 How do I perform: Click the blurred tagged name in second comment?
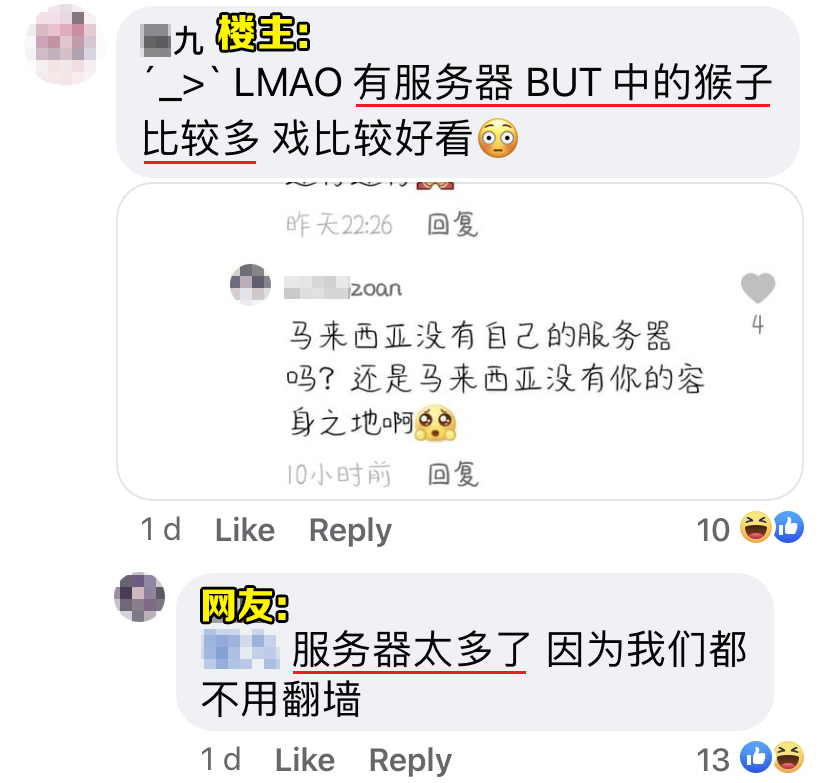click(241, 649)
